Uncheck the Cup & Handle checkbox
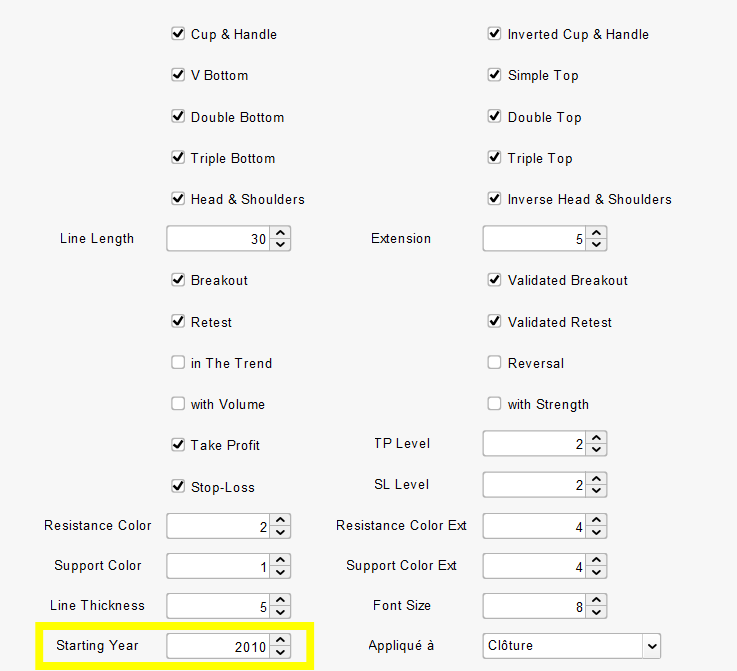This screenshot has height=671, width=737. click(178, 34)
